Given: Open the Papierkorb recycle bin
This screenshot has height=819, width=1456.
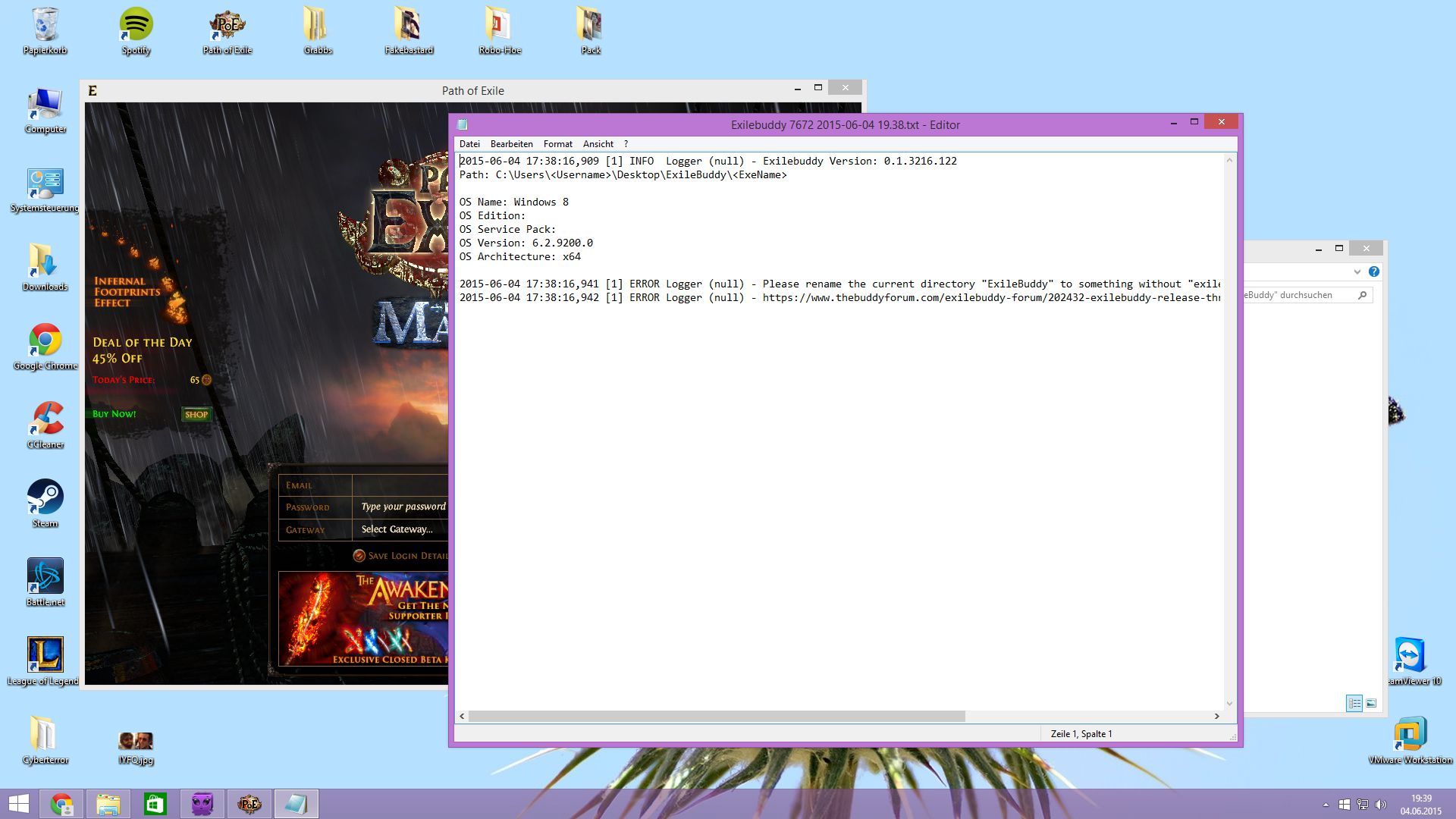Looking at the screenshot, I should tap(45, 30).
